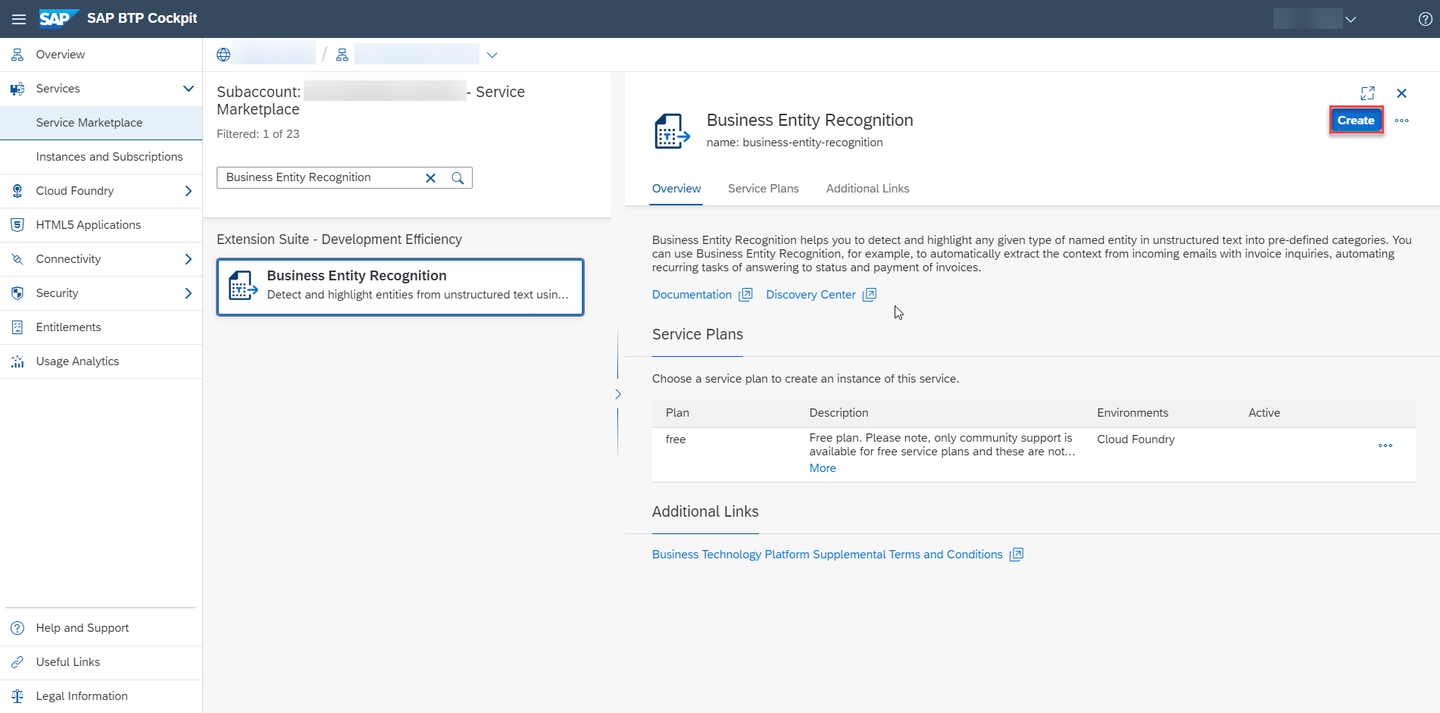Open Usage Analytics page

pyautogui.click(x=101, y=360)
